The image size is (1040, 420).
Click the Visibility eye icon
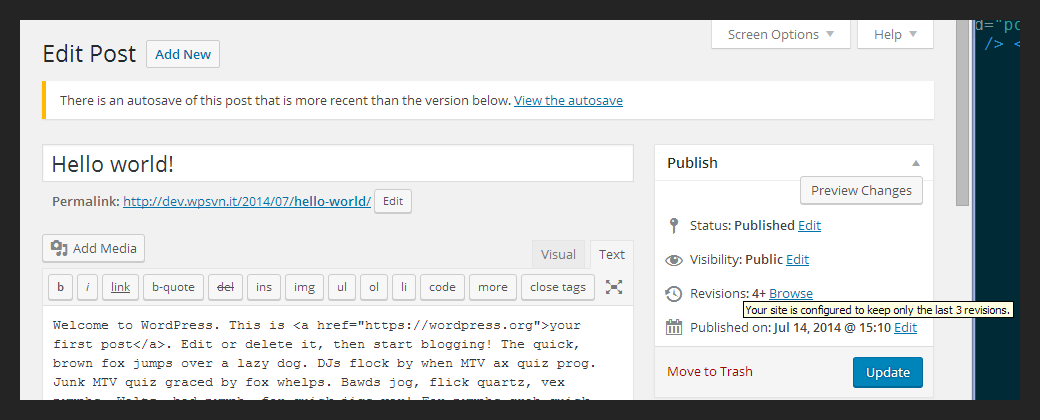(674, 260)
